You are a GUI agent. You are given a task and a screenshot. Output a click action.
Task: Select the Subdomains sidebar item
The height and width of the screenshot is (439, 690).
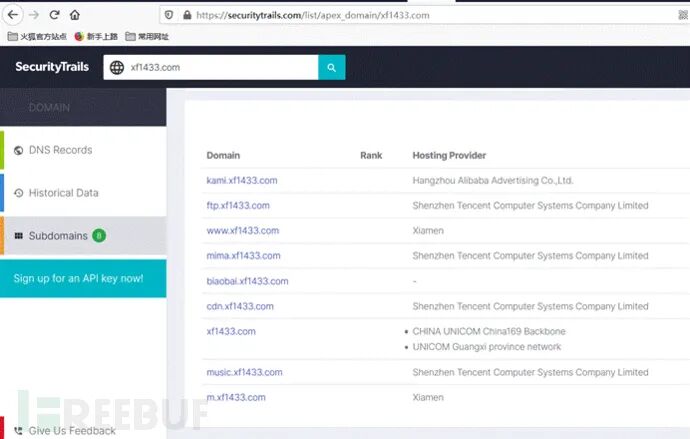(83, 236)
